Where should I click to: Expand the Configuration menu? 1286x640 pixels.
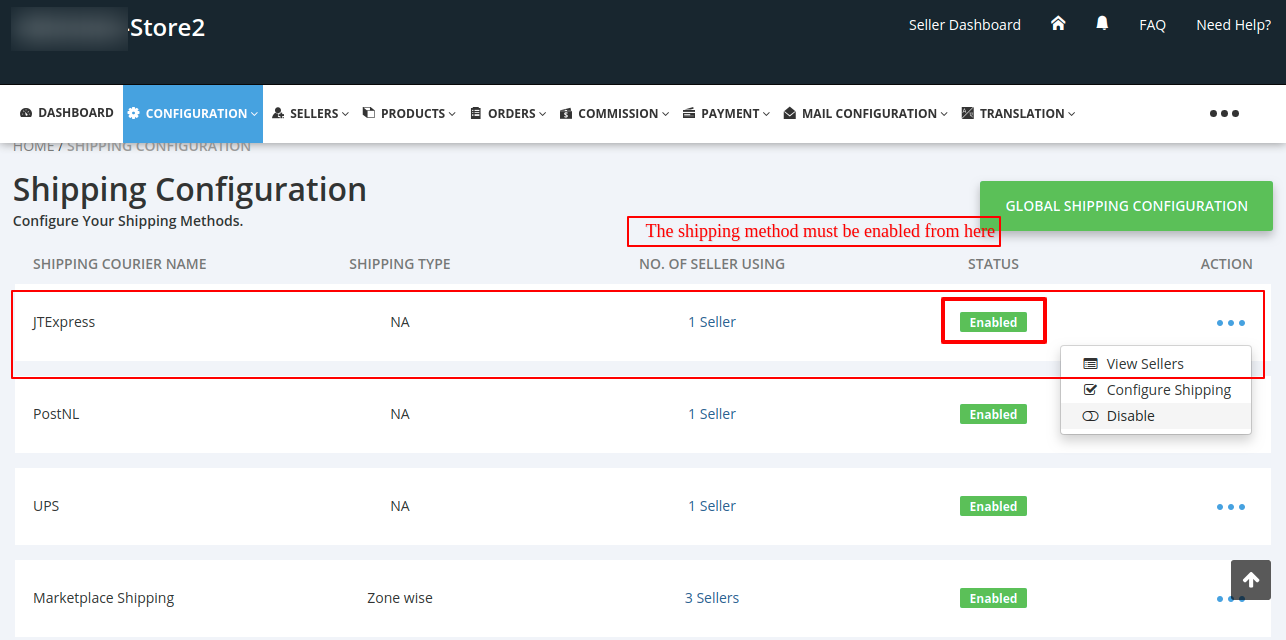(x=193, y=114)
